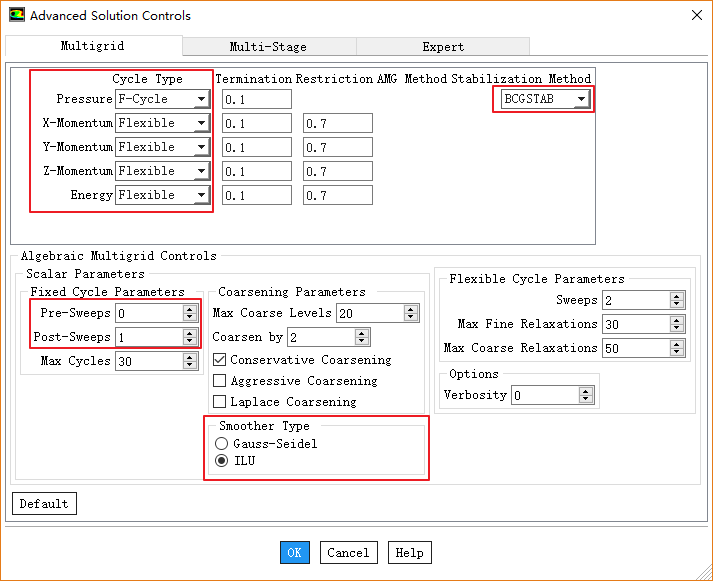The height and width of the screenshot is (581, 713).
Task: Decrease Post-Sweeps value with down arrow
Action: click(190, 341)
